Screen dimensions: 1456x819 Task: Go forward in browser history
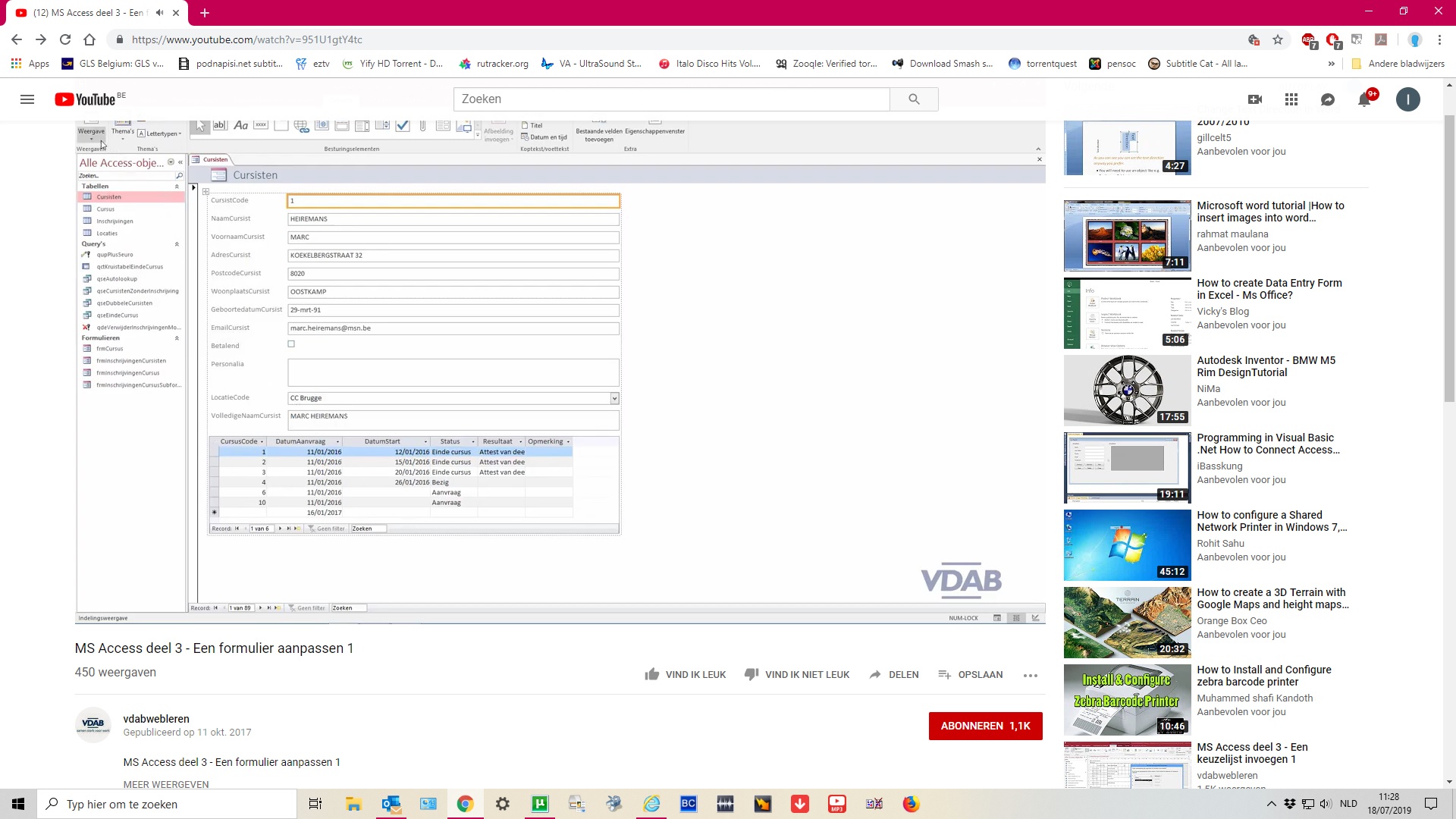click(41, 39)
